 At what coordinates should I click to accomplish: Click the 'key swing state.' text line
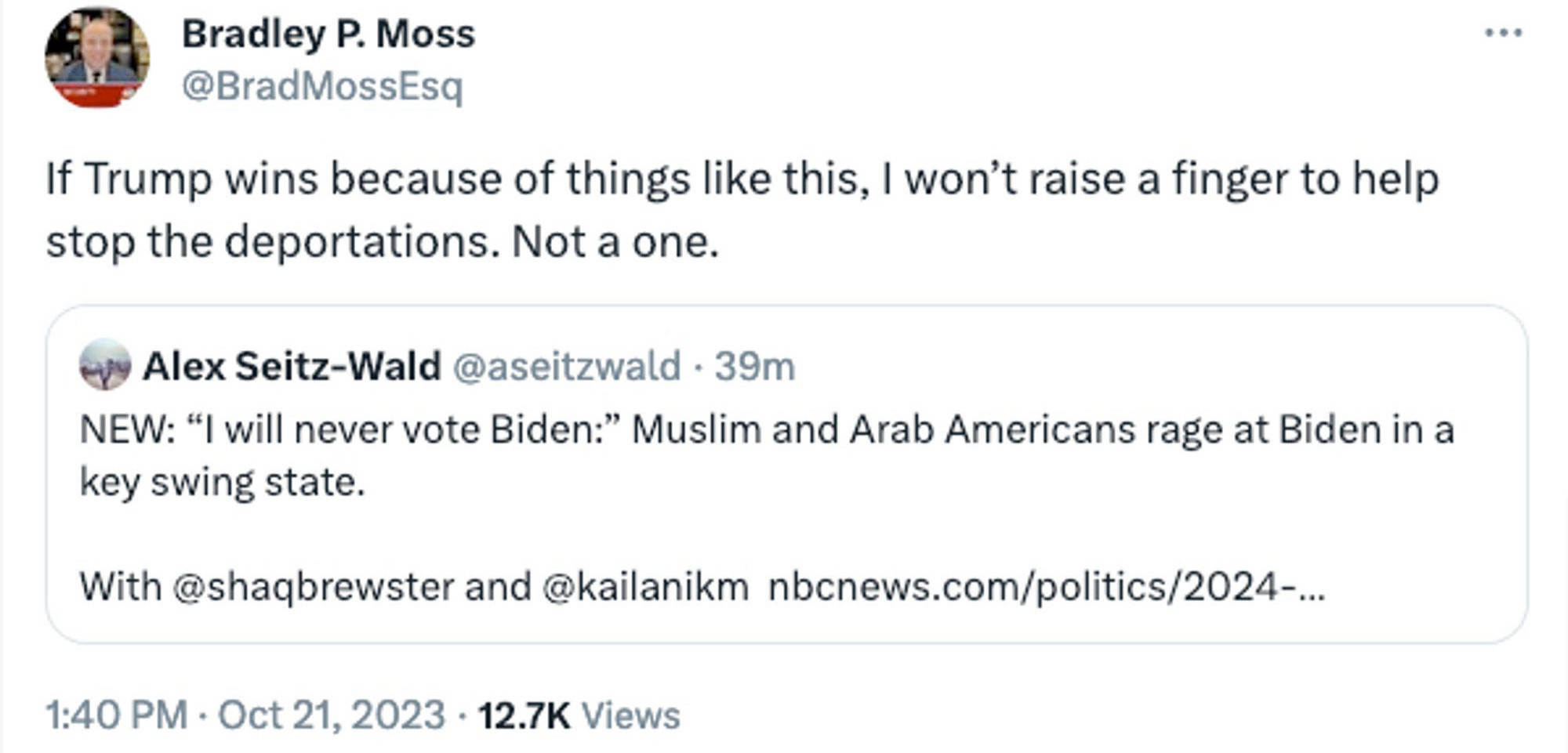pos(223,482)
